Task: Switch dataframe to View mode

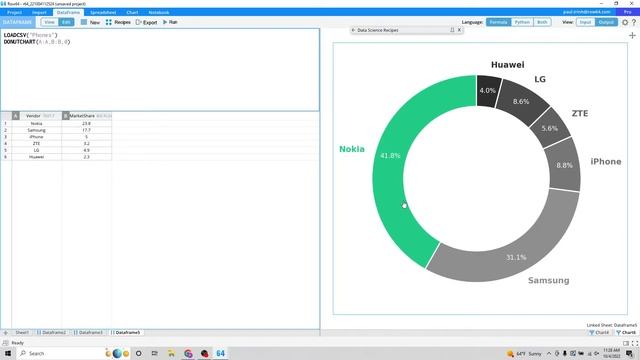Action: coord(49,22)
